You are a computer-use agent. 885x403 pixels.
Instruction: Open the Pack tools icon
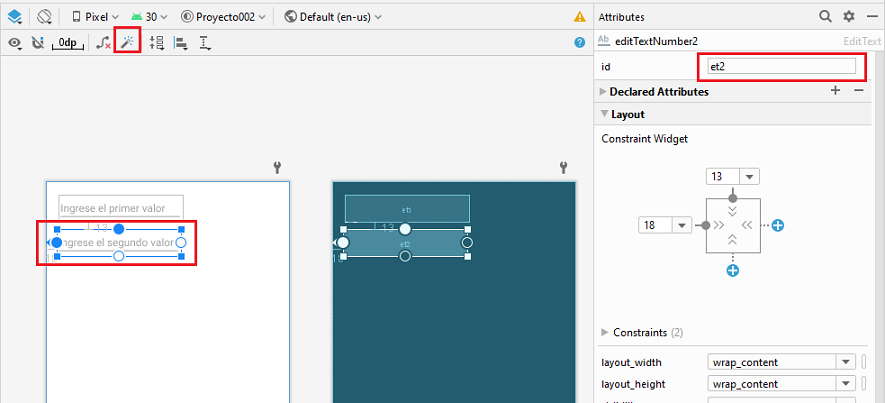coord(156,43)
